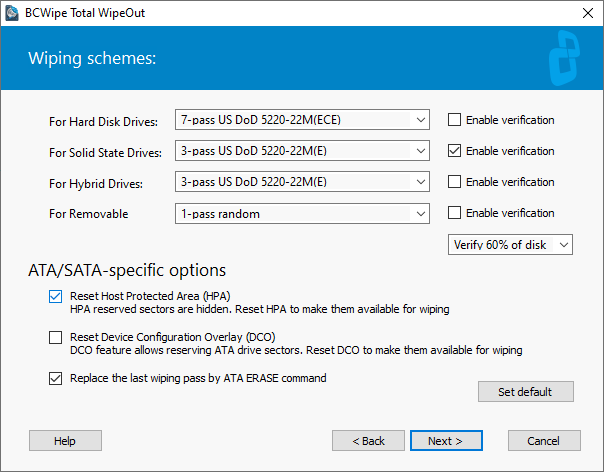The width and height of the screenshot is (604, 472).
Task: Close the BCWipe Total WipeOut window
Action: click(x=587, y=13)
